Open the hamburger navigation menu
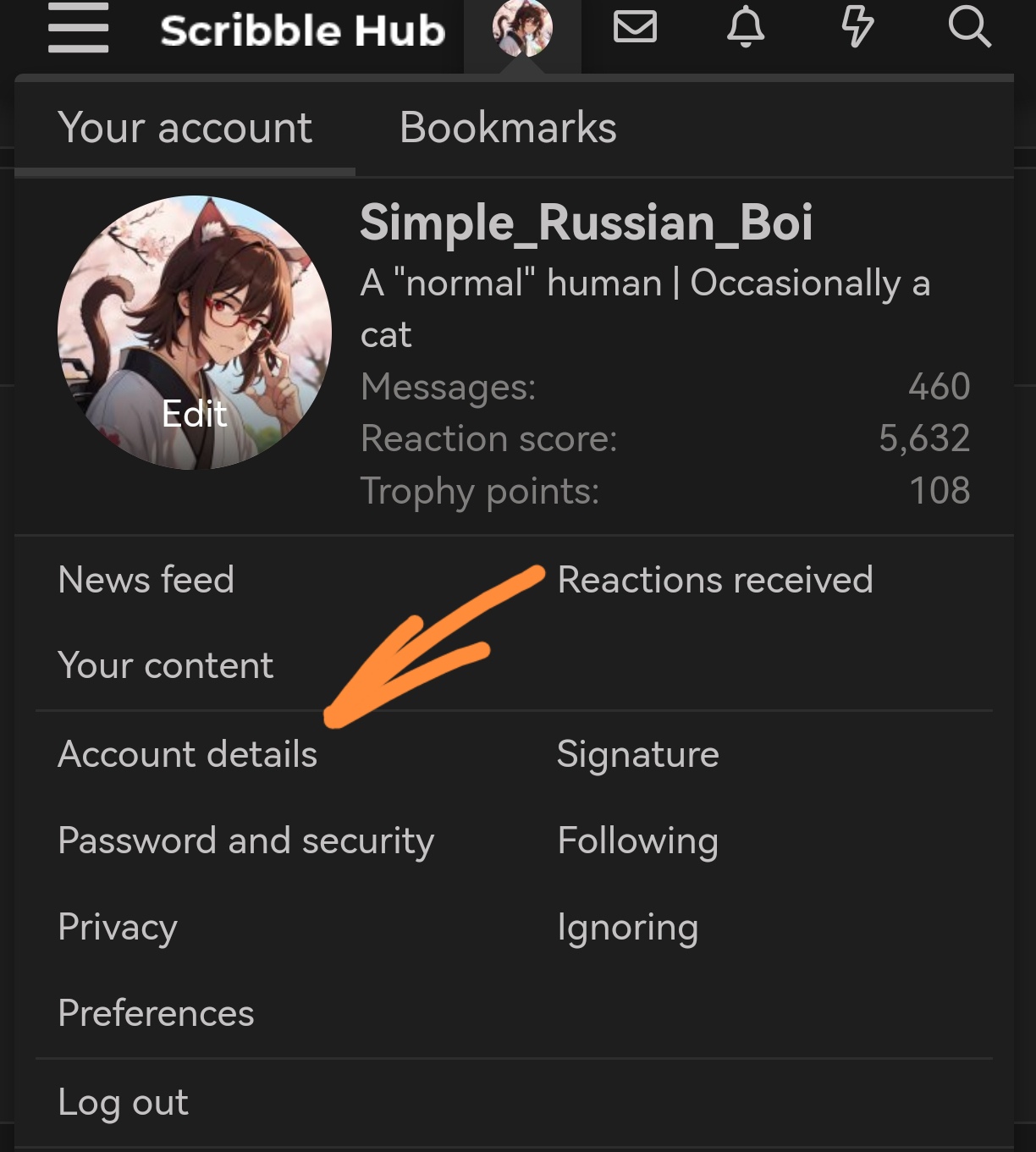The height and width of the screenshot is (1152, 1036). tap(78, 30)
